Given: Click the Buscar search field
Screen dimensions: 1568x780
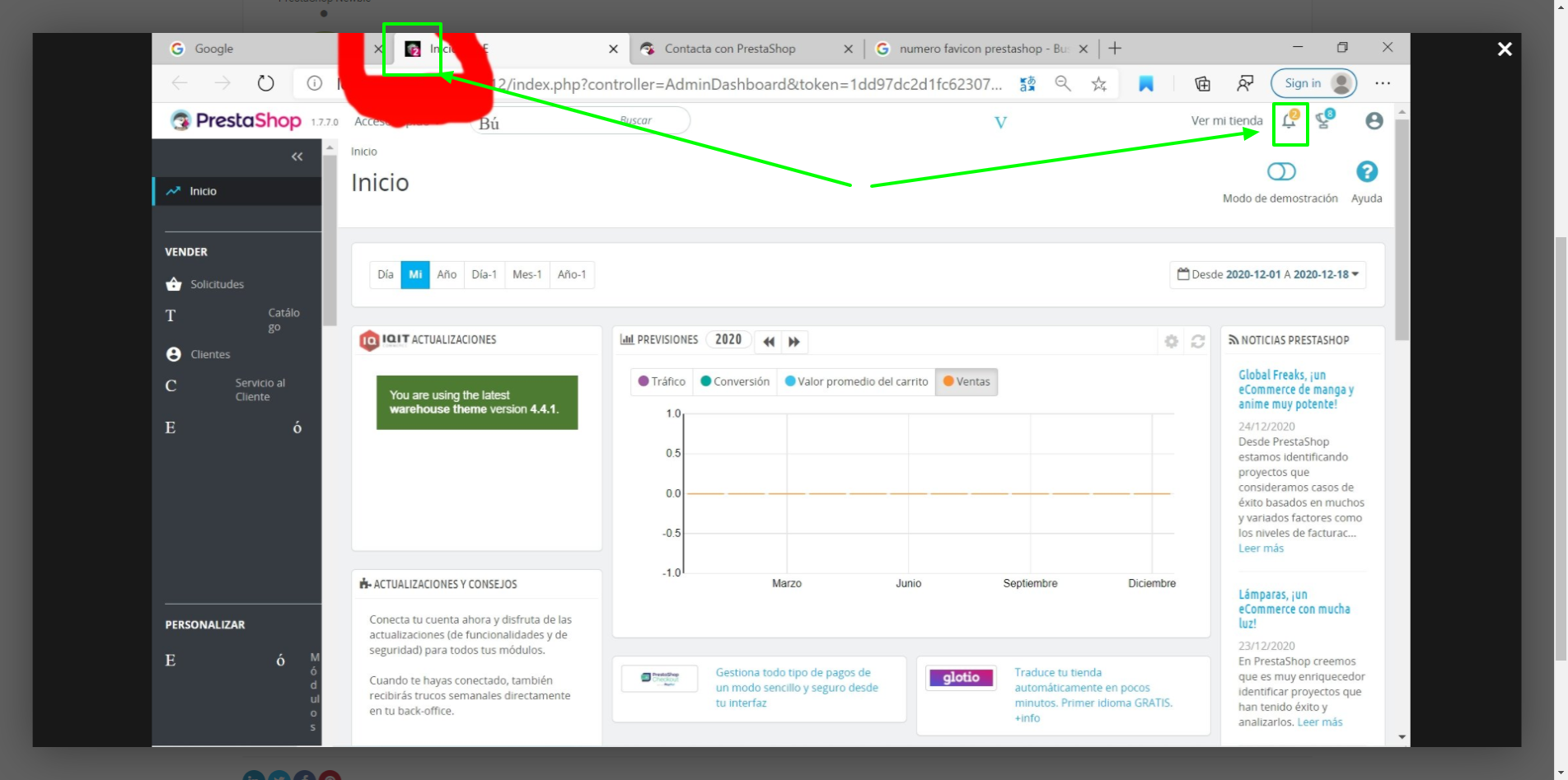Looking at the screenshot, I should [x=581, y=121].
